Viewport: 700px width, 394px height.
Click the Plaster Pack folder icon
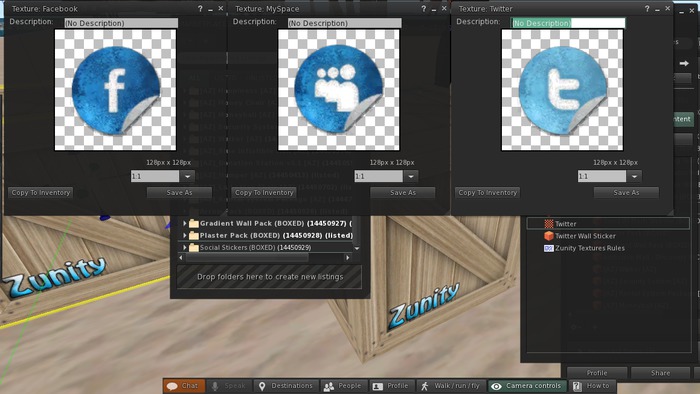tap(194, 235)
